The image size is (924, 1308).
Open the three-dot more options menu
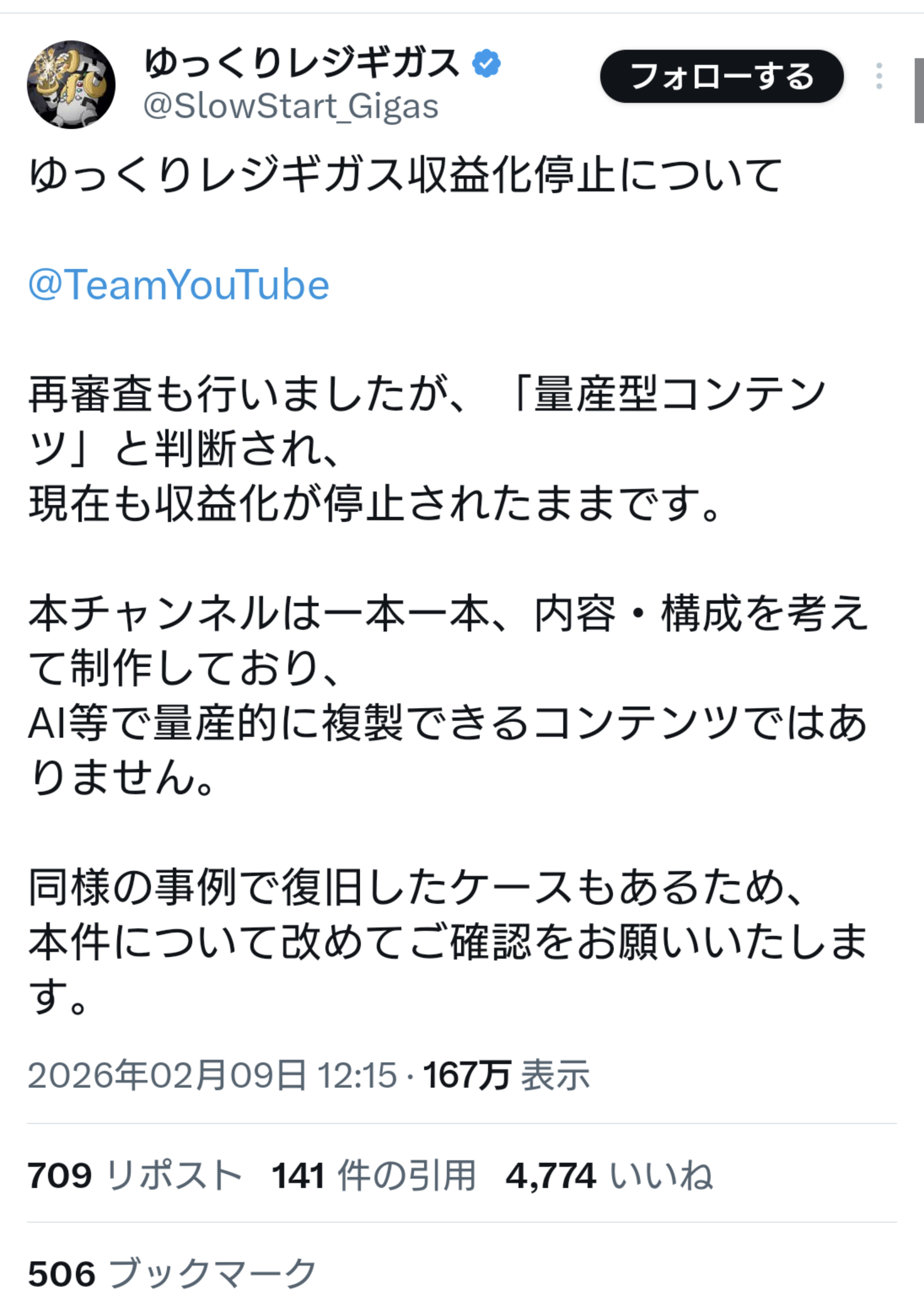(879, 76)
